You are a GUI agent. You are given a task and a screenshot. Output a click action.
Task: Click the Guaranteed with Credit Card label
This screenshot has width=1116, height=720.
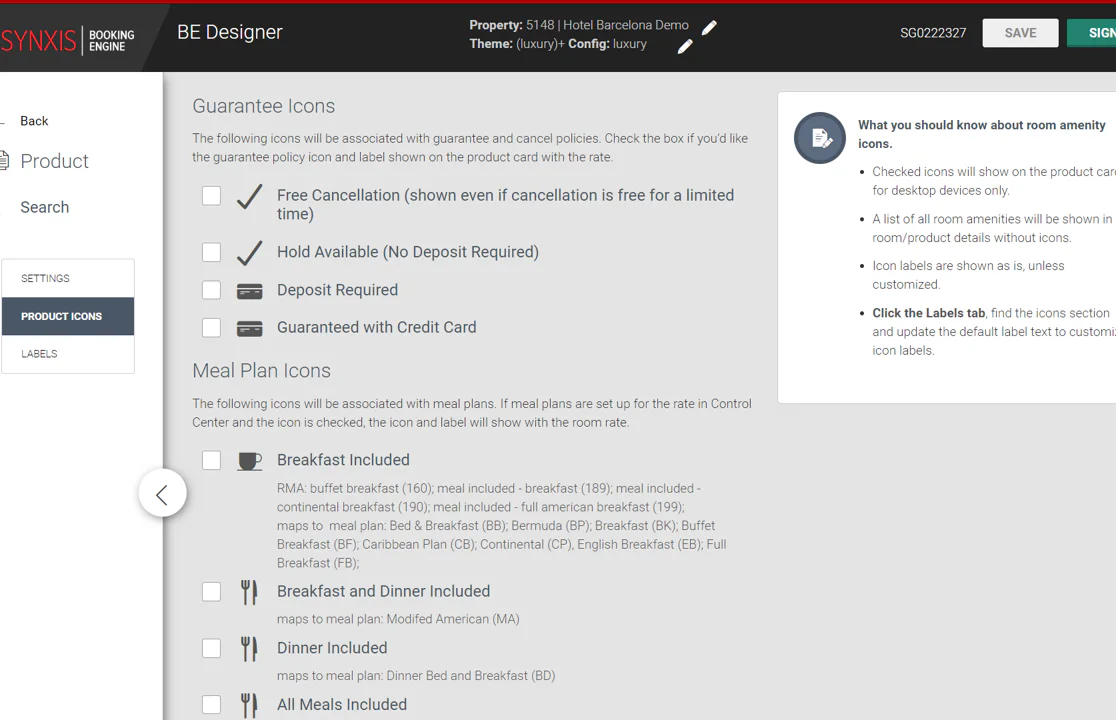coord(377,327)
